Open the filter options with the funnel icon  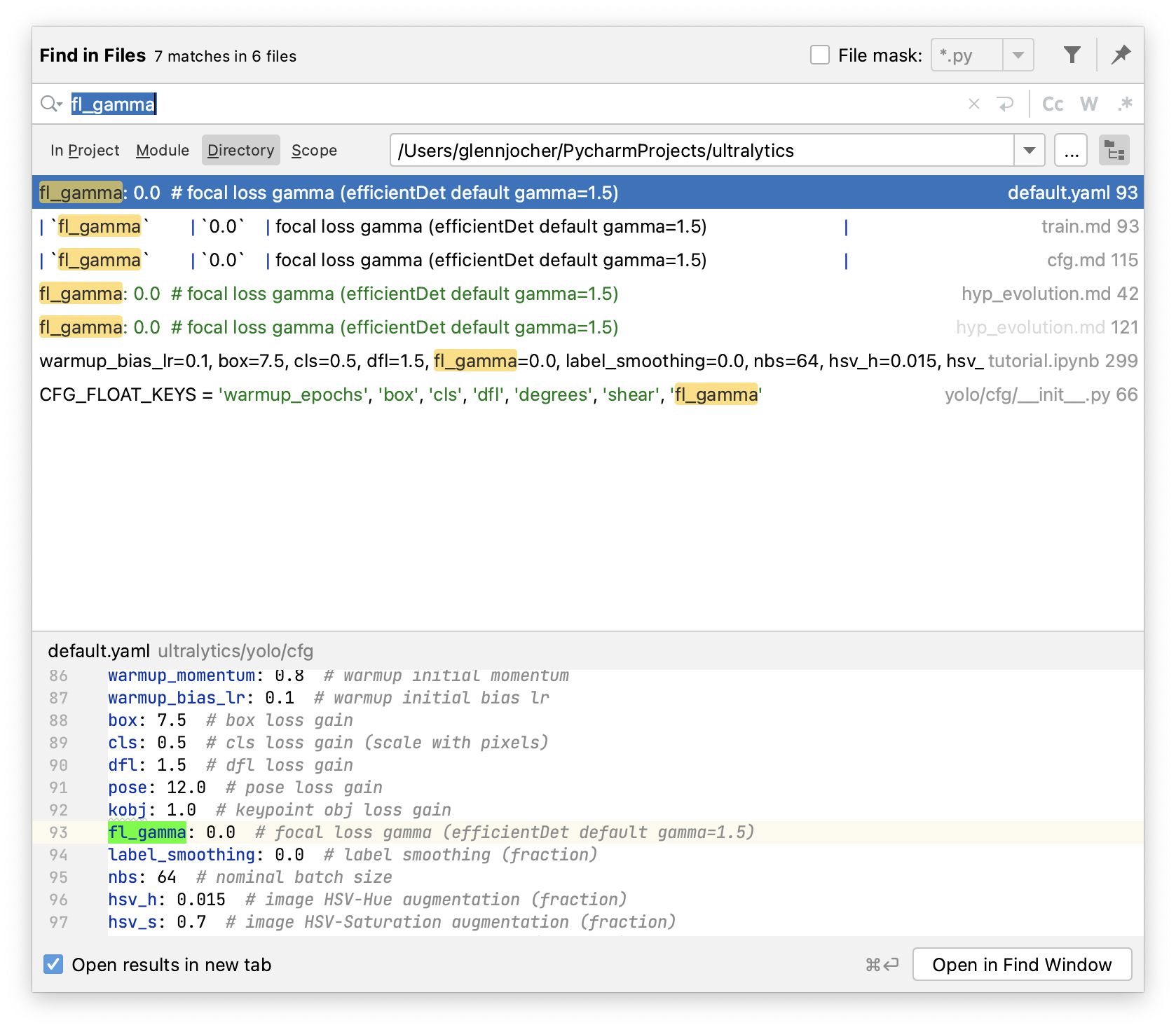tap(1072, 54)
